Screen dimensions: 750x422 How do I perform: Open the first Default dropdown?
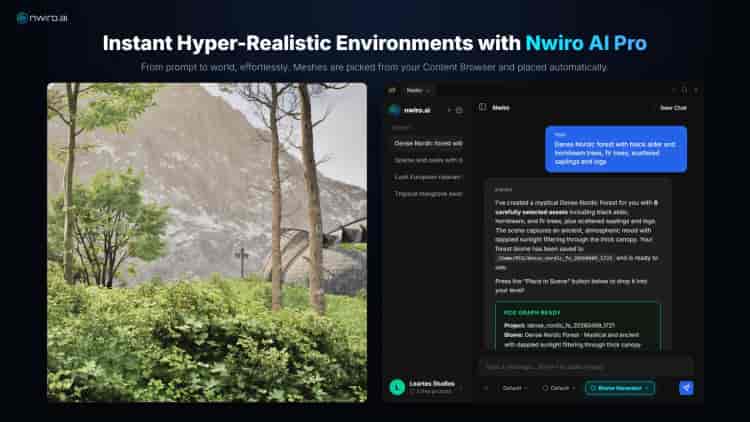[x=515, y=388]
